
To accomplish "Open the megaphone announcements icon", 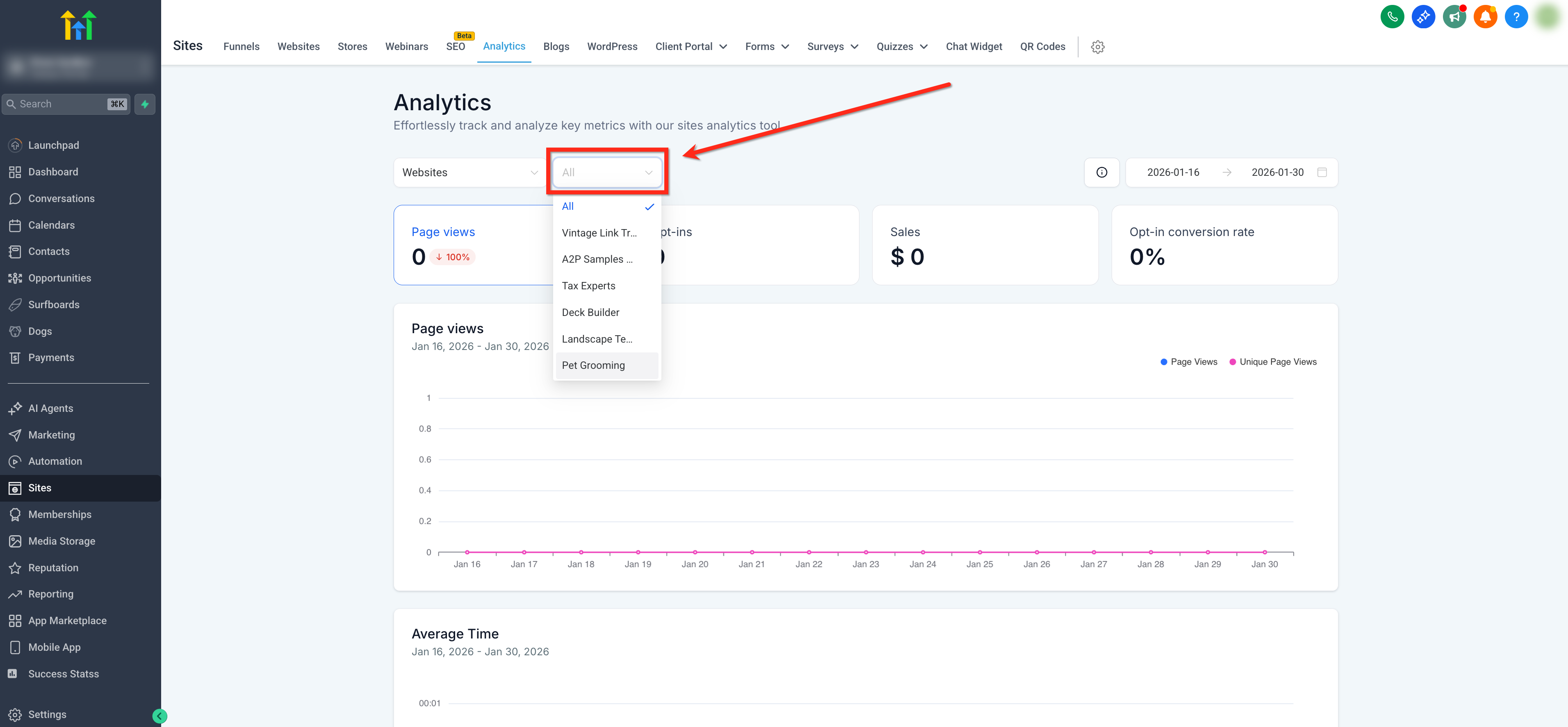I will (x=1454, y=16).
